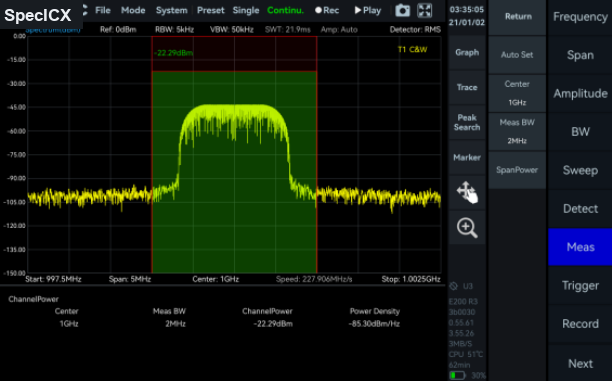This screenshot has height=381, width=612.
Task: Open the Mode menu
Action: point(133,11)
